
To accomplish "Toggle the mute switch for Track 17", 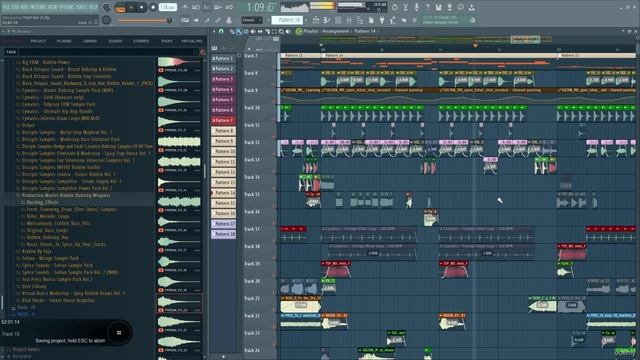I will click(273, 240).
